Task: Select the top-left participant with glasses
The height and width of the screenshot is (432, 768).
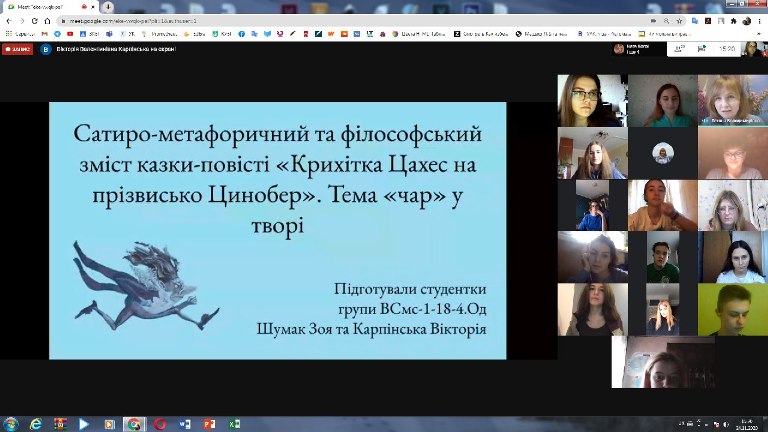Action: click(x=593, y=101)
